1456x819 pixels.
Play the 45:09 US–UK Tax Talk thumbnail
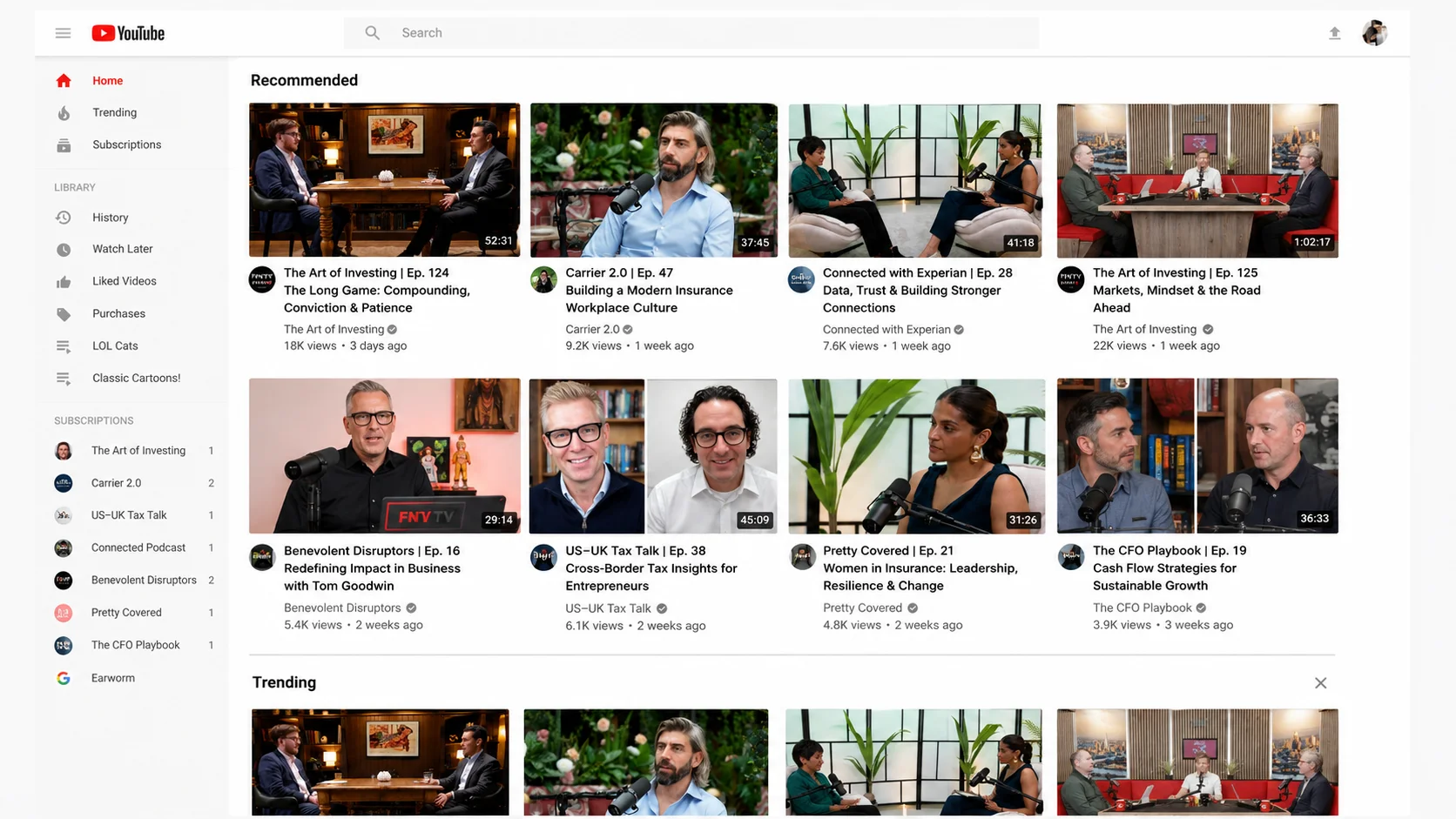pyautogui.click(x=653, y=456)
